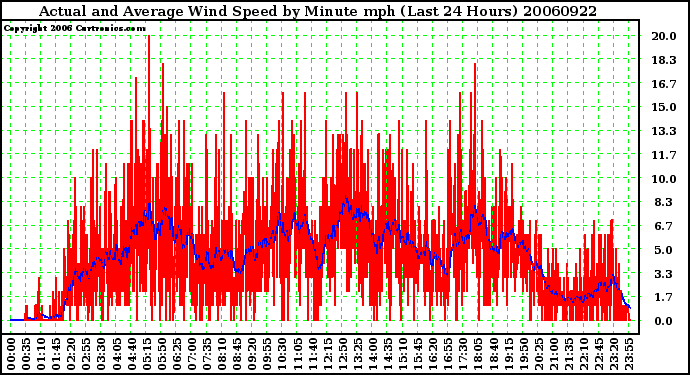690x375 pixels.
Task: Click the 16:20 time label
Action: point(433,354)
